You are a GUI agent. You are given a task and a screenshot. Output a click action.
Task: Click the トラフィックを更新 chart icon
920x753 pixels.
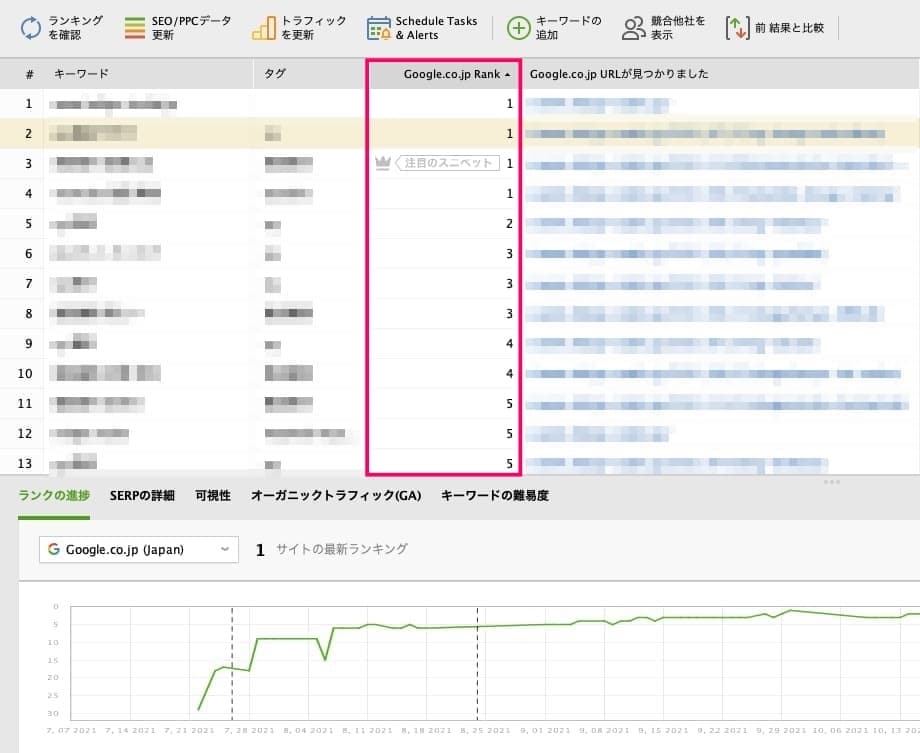(x=263, y=28)
